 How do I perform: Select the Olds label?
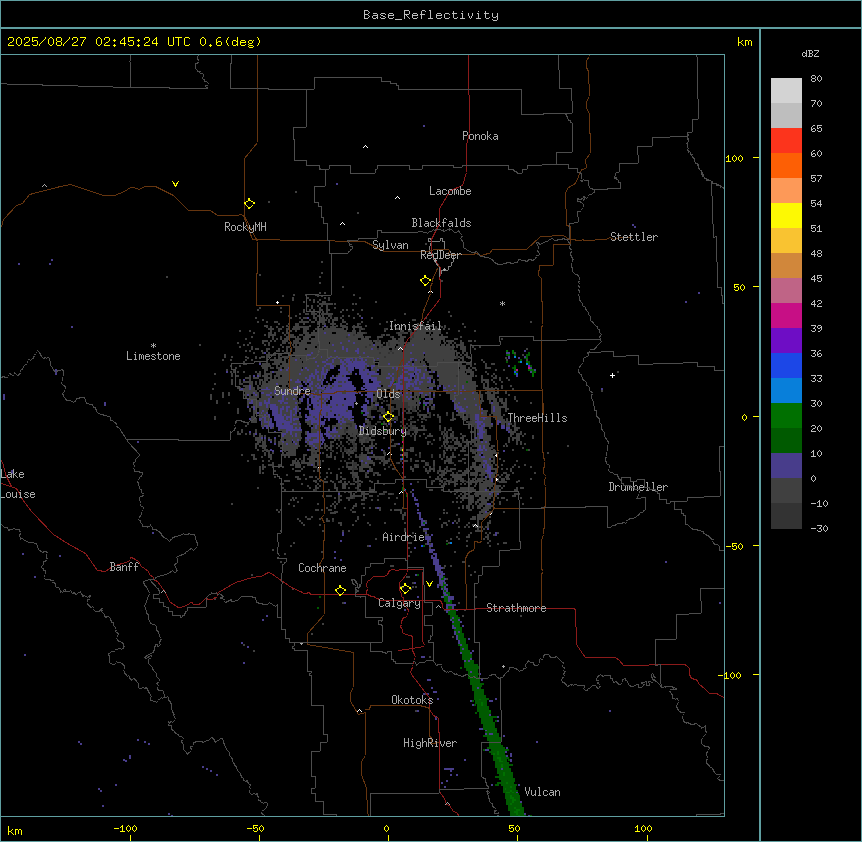(388, 394)
